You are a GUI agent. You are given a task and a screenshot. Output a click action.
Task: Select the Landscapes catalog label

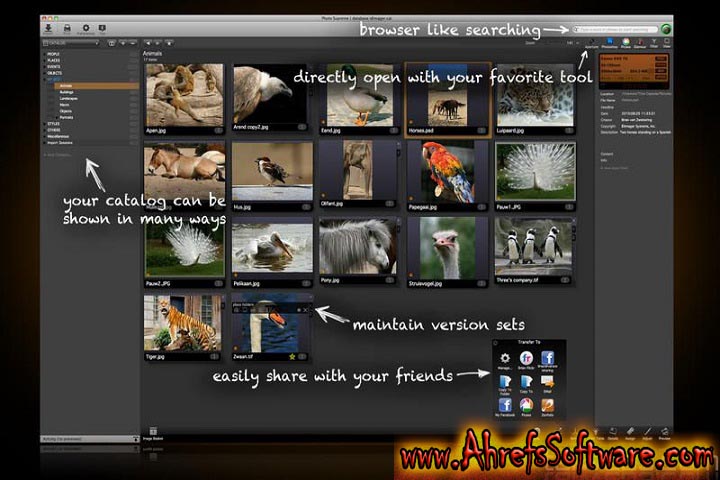coord(68,98)
